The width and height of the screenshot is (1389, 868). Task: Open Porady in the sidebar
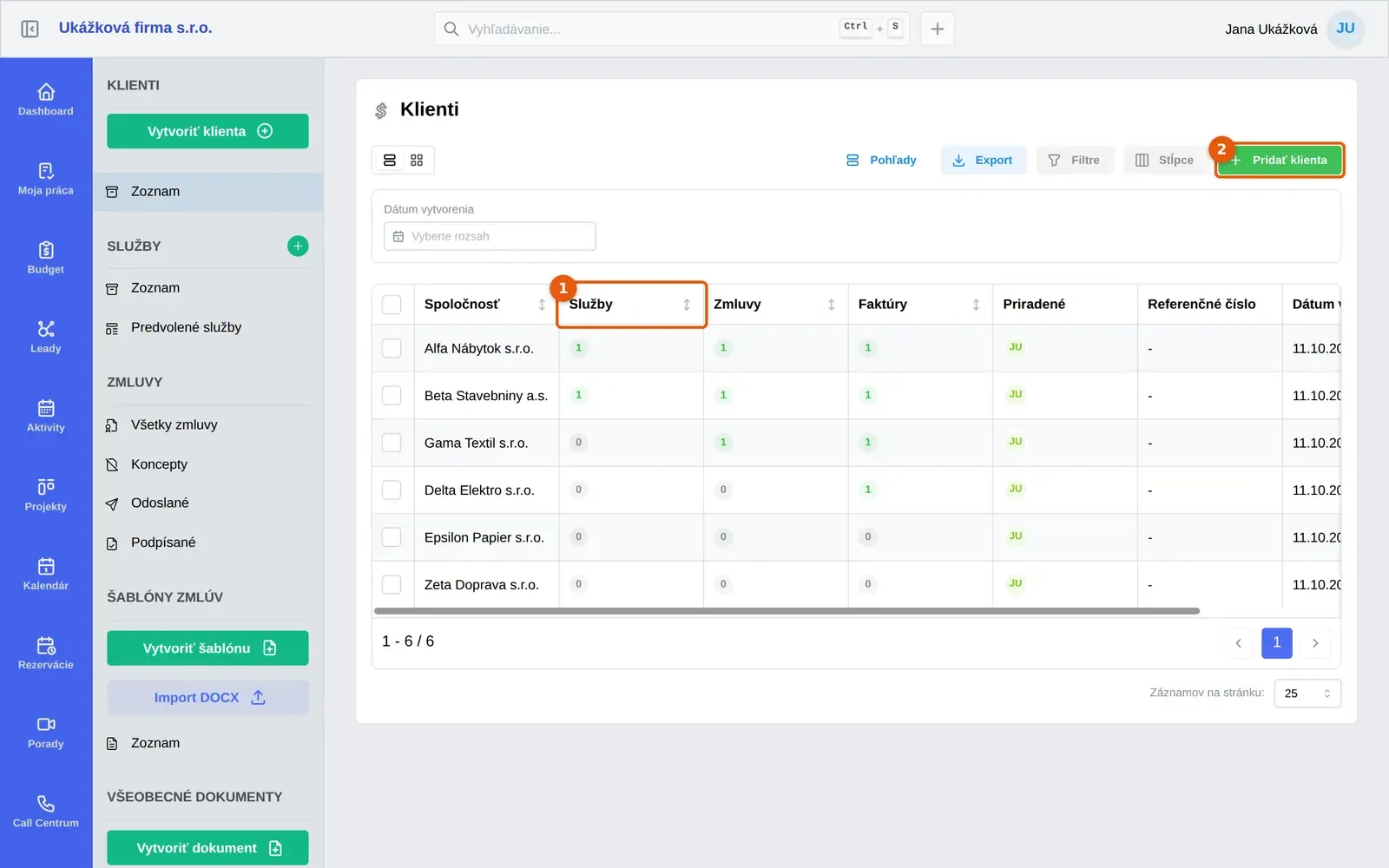(x=46, y=731)
